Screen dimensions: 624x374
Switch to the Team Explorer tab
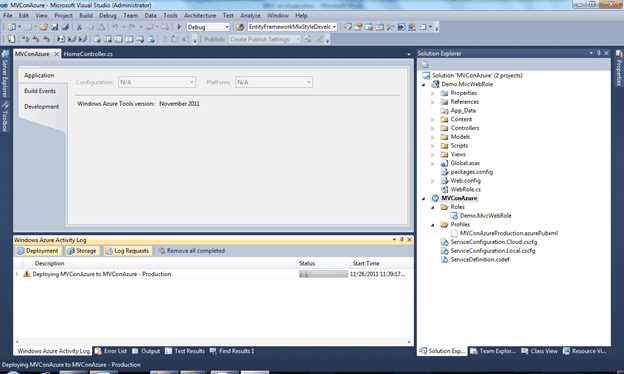point(493,351)
